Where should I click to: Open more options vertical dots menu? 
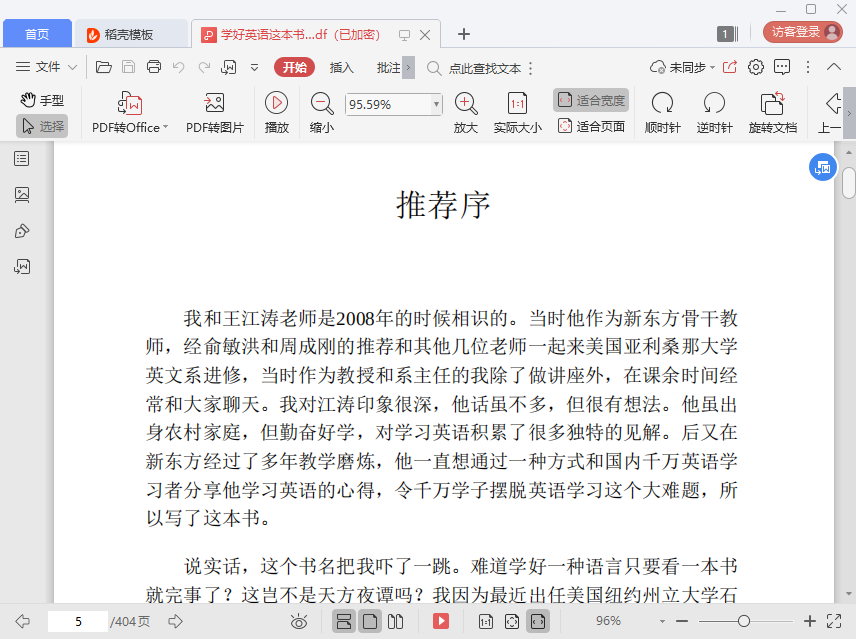tap(808, 67)
